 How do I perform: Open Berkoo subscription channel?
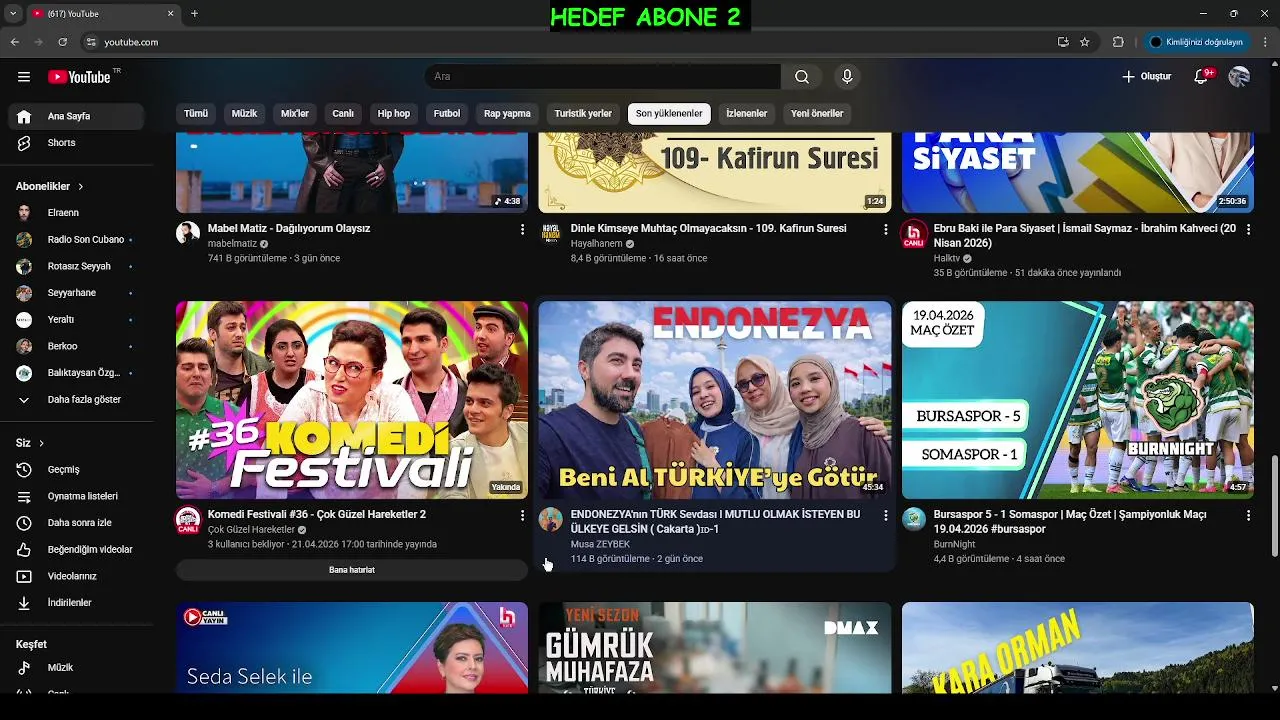(x=76, y=346)
